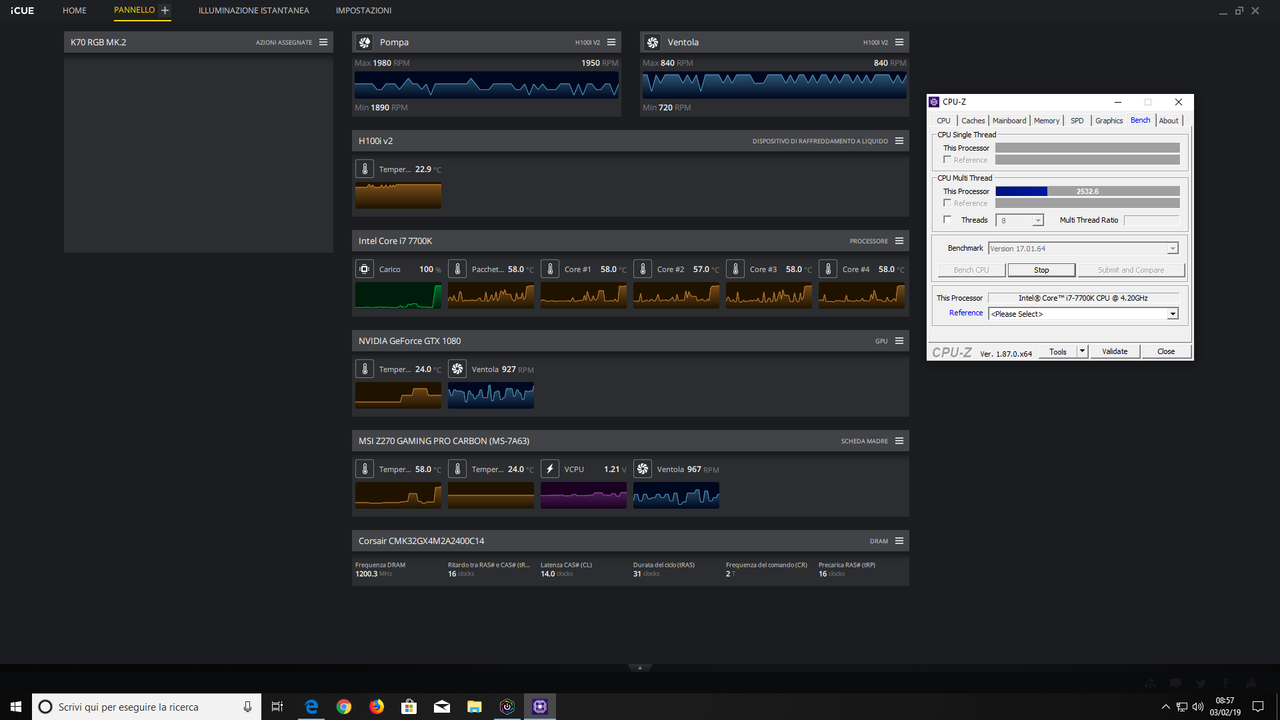Screen dimensions: 1280x720
Task: Click the thermometer icon beside H100i temperature
Action: pyautogui.click(x=364, y=168)
